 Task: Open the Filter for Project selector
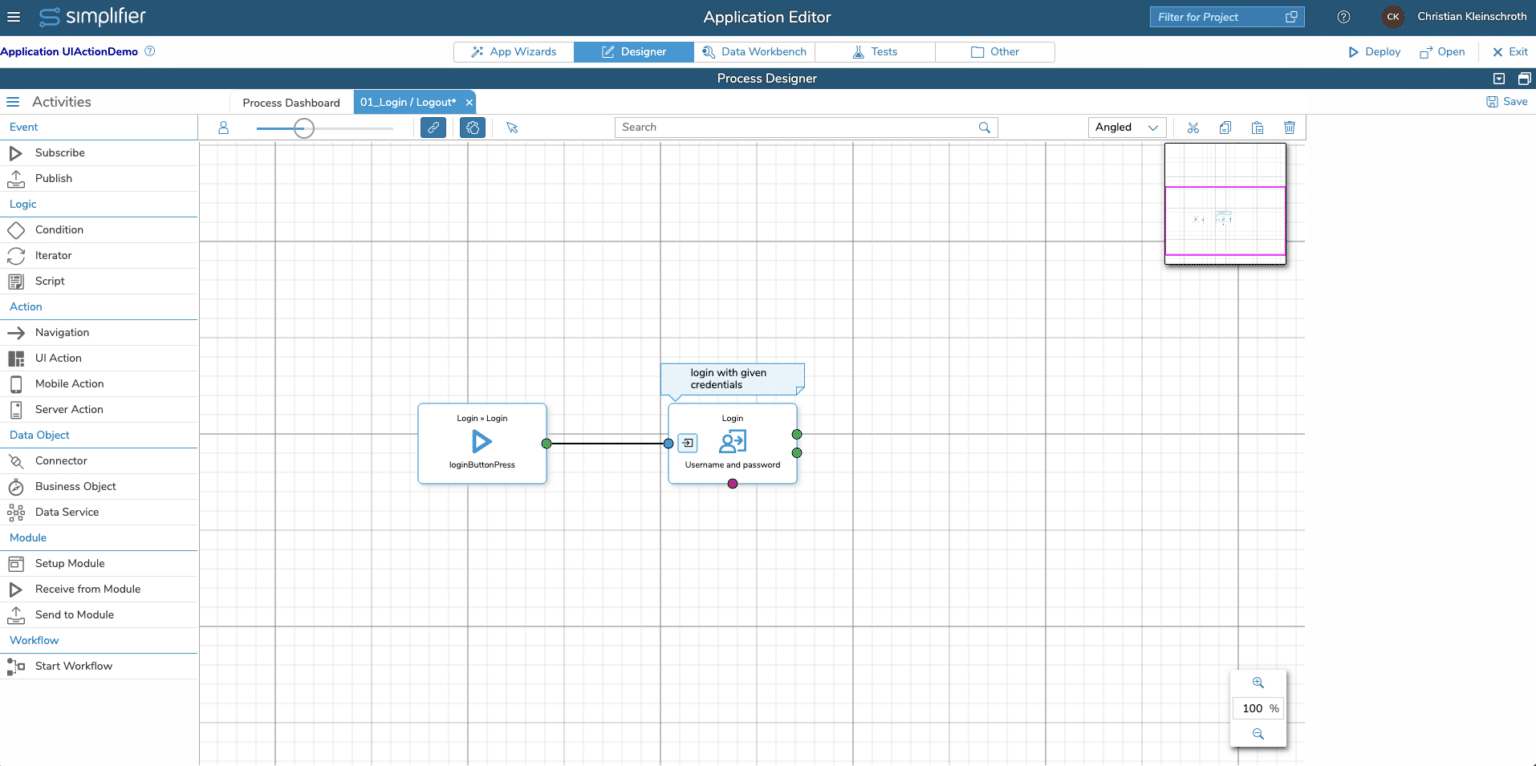(1227, 17)
